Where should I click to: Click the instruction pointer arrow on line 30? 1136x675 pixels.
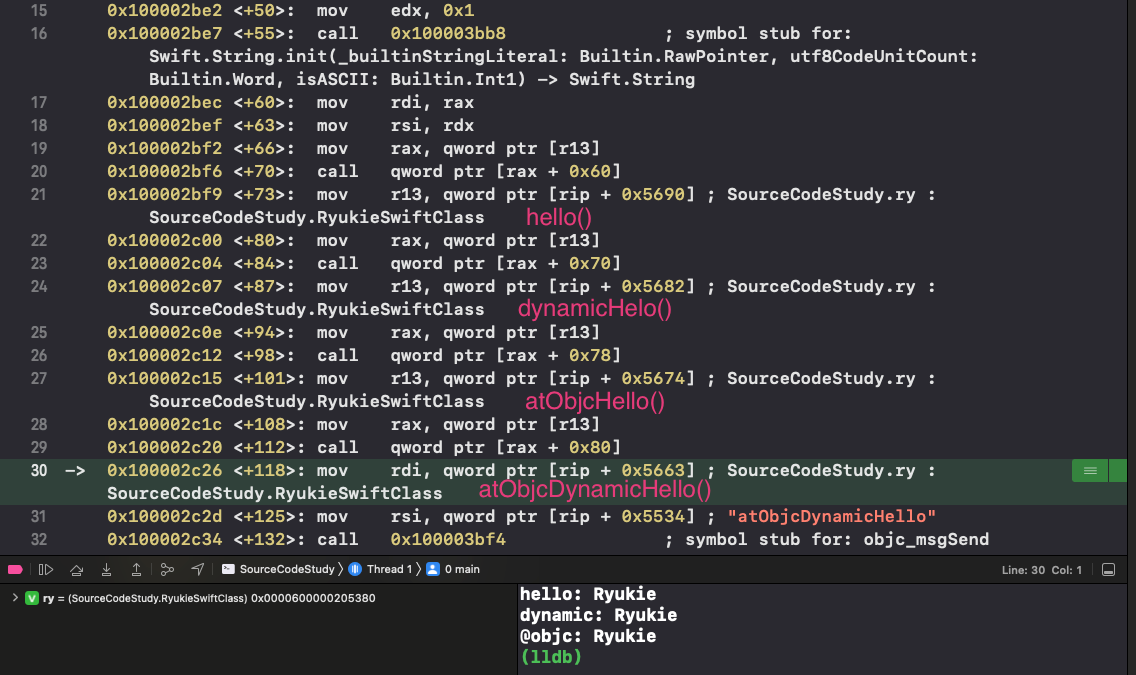pyautogui.click(x=75, y=471)
